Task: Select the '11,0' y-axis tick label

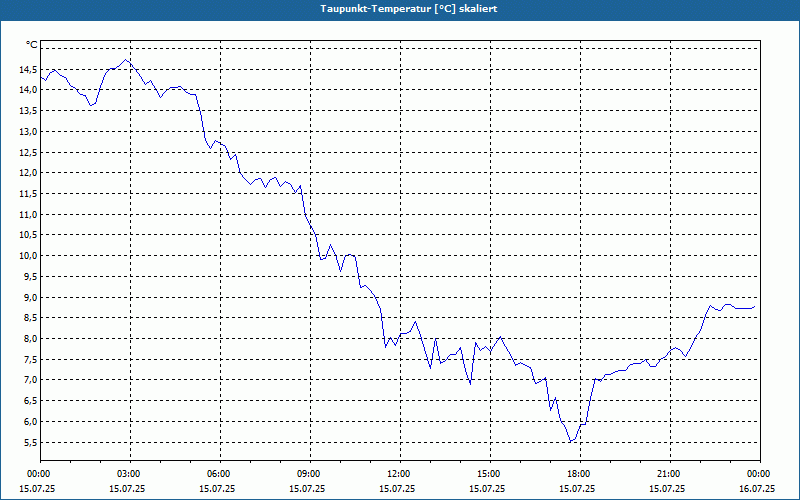Action: 29,214
